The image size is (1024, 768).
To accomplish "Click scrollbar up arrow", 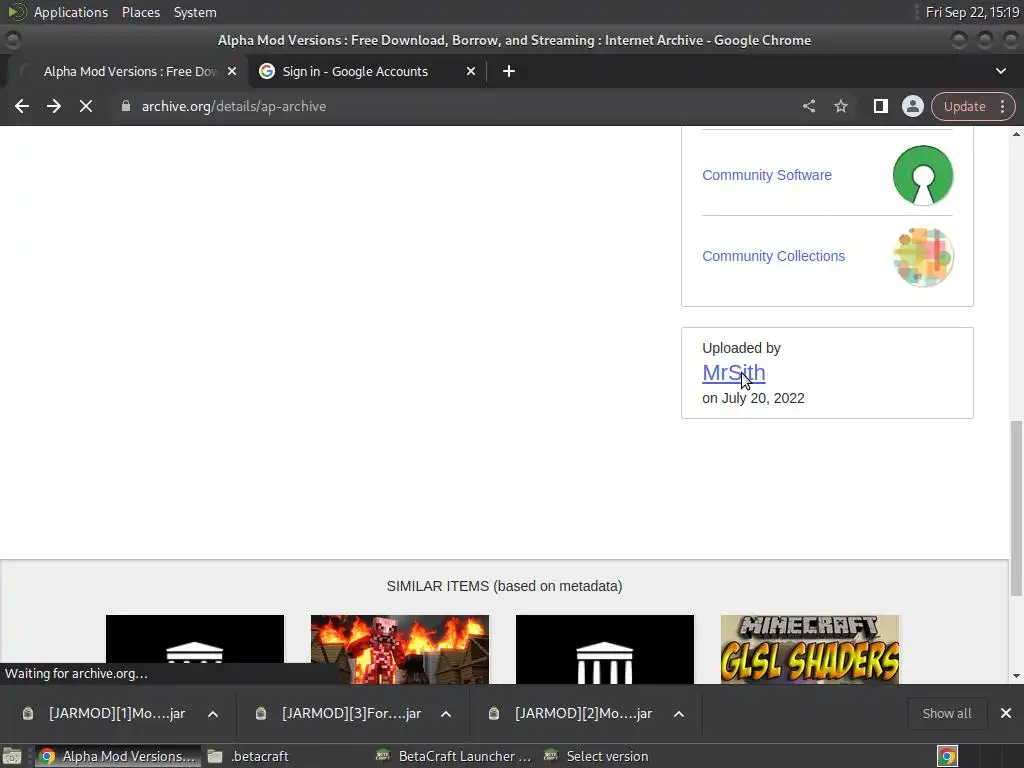I will [1016, 134].
